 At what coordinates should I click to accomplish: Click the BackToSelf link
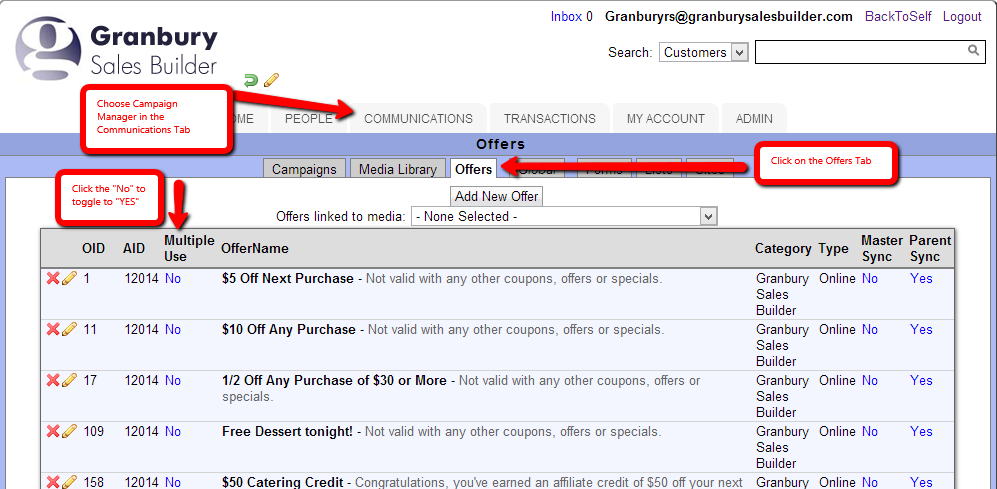898,17
